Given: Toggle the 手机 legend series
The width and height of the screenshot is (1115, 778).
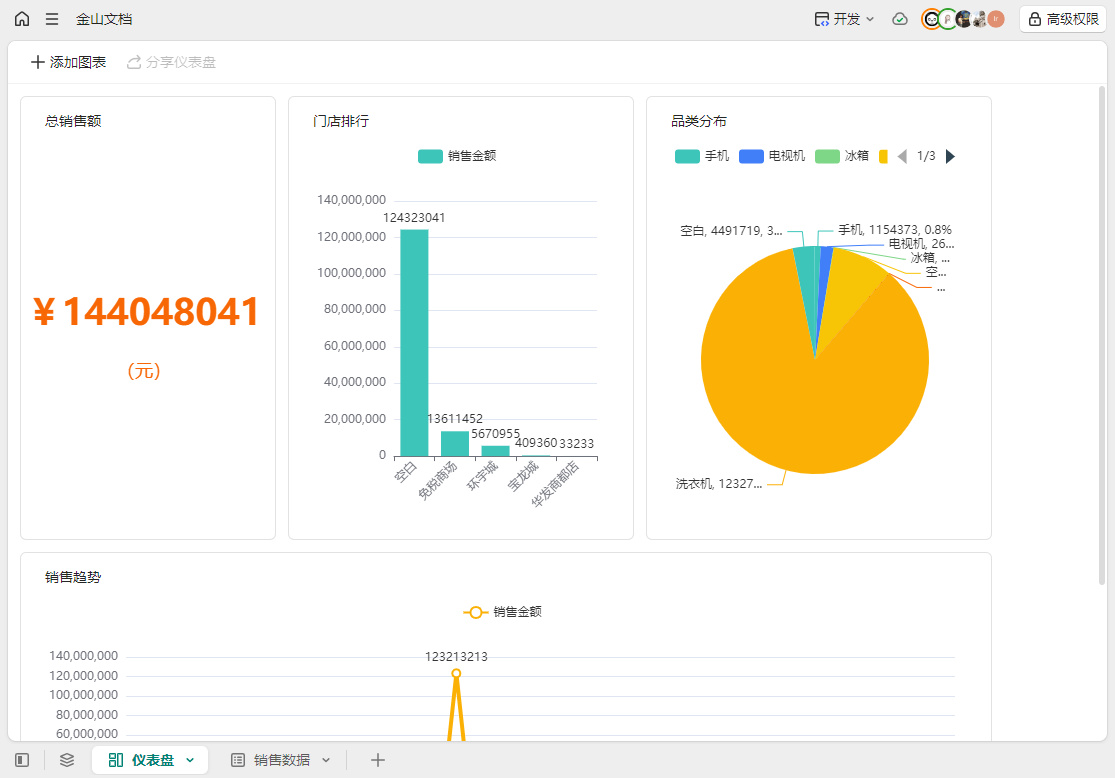Looking at the screenshot, I should click(x=702, y=156).
